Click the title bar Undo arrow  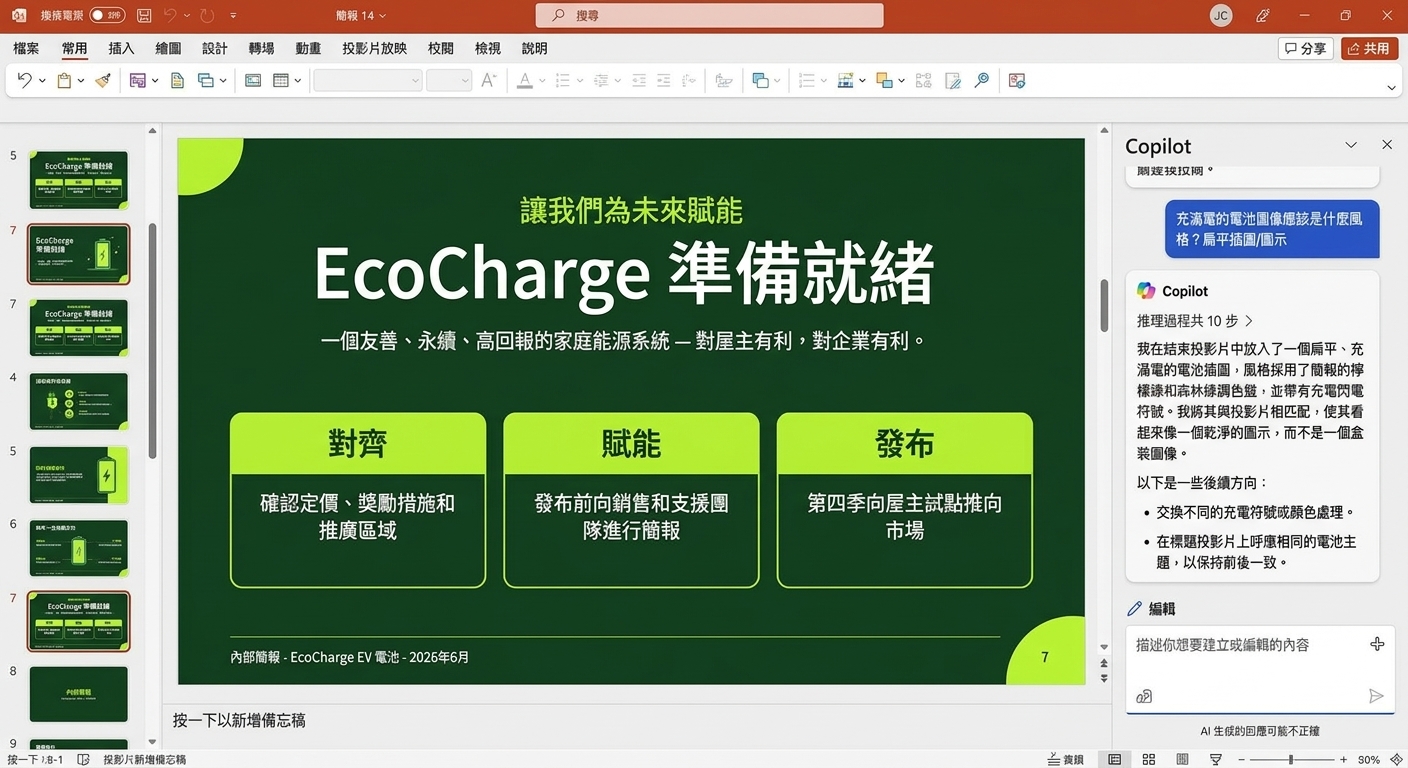point(170,16)
